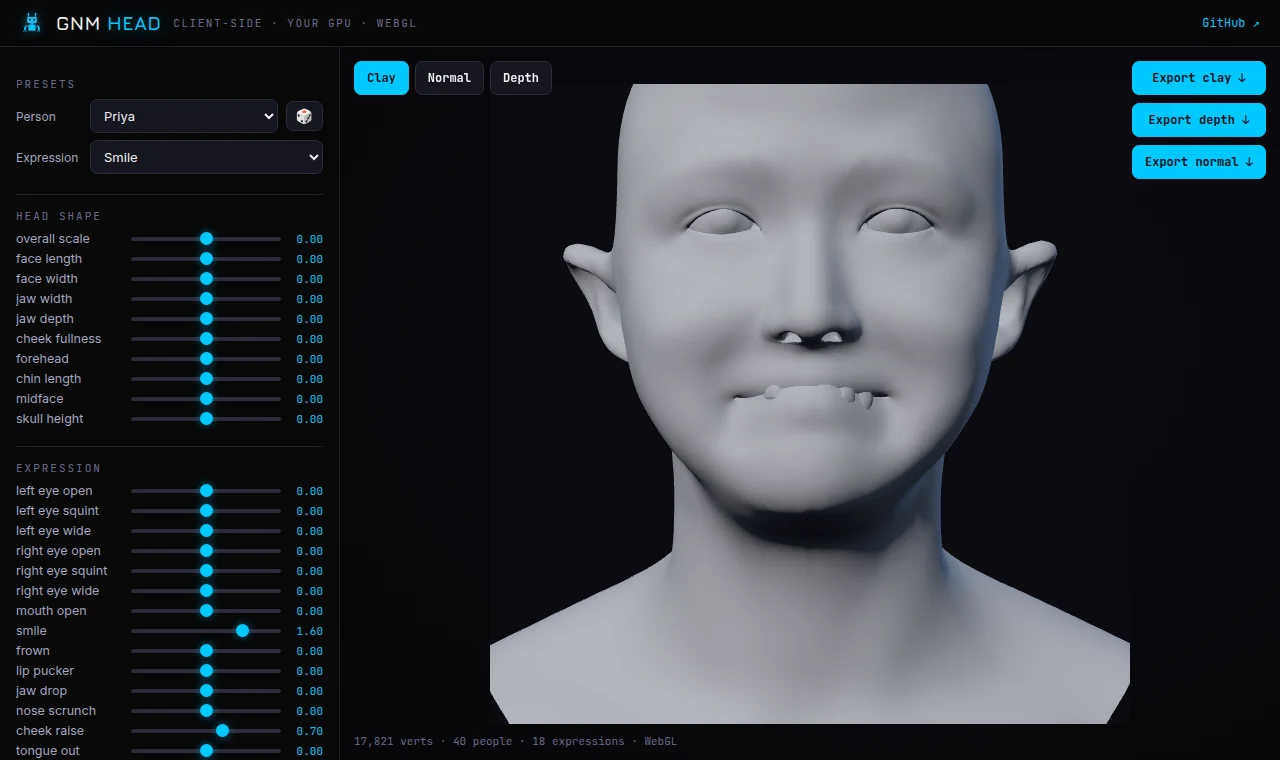Click the overall scale slider handle
Viewport: 1280px width, 760px height.
click(x=206, y=239)
